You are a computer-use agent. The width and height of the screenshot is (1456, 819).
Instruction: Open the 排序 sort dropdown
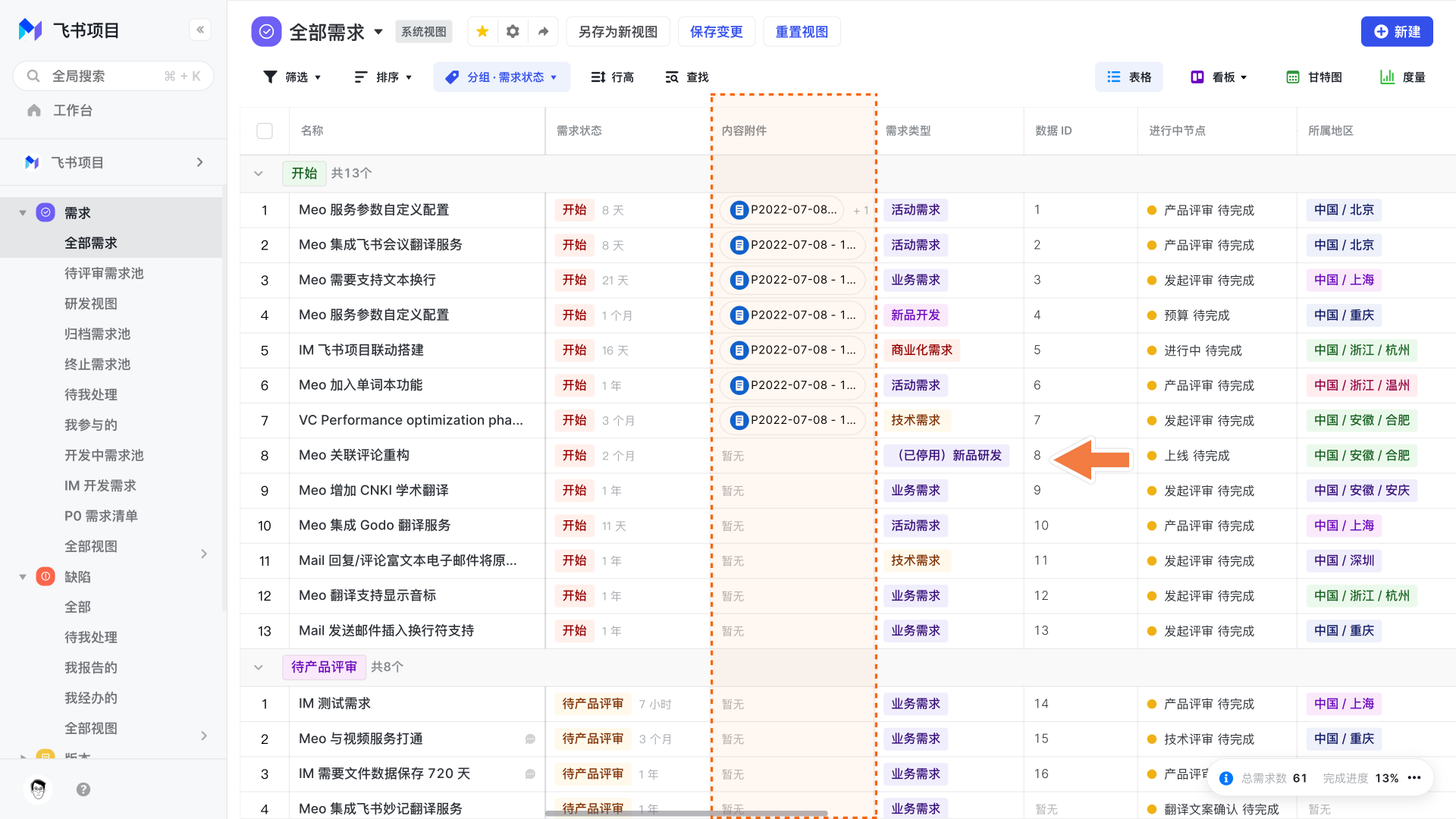pyautogui.click(x=383, y=77)
